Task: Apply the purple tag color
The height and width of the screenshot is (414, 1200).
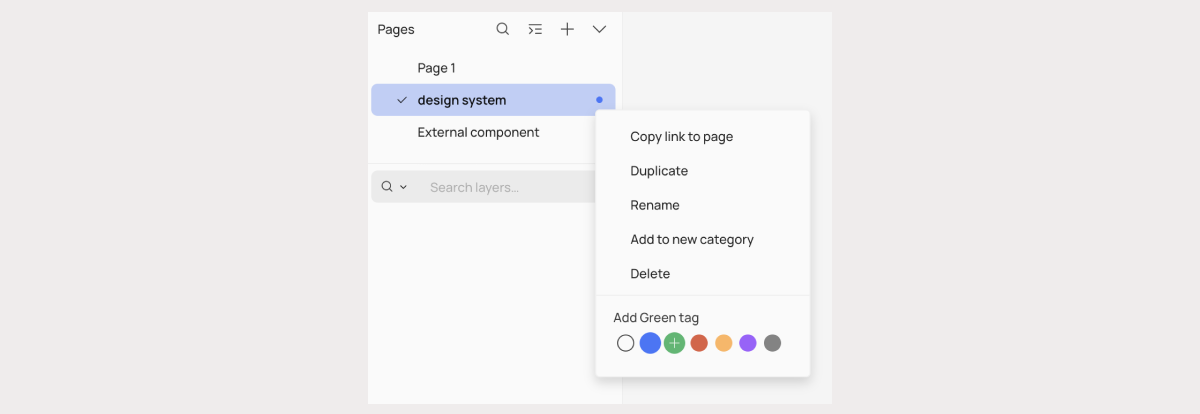Action: coord(748,343)
